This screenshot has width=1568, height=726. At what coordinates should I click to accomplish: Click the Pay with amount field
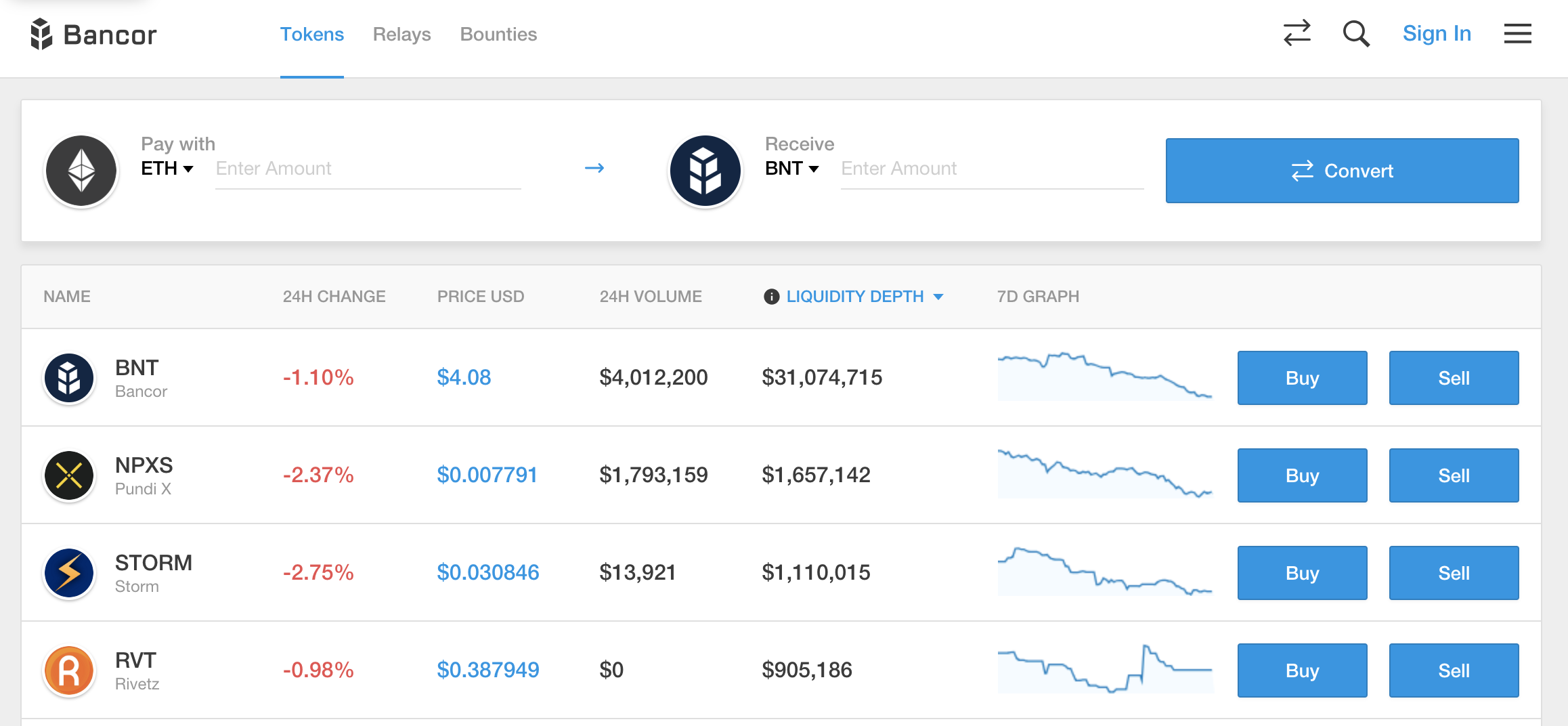366,169
